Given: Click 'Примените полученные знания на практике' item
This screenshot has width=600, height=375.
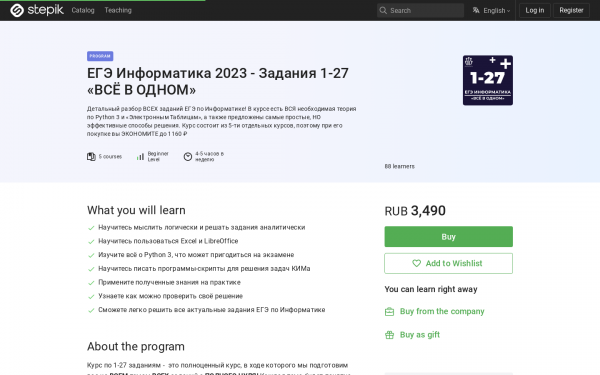Looking at the screenshot, I should coord(170,282).
